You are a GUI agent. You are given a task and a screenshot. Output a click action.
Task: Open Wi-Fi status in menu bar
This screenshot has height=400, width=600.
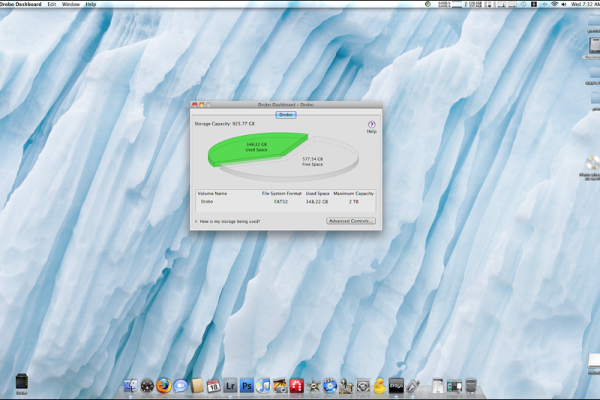[x=554, y=4]
